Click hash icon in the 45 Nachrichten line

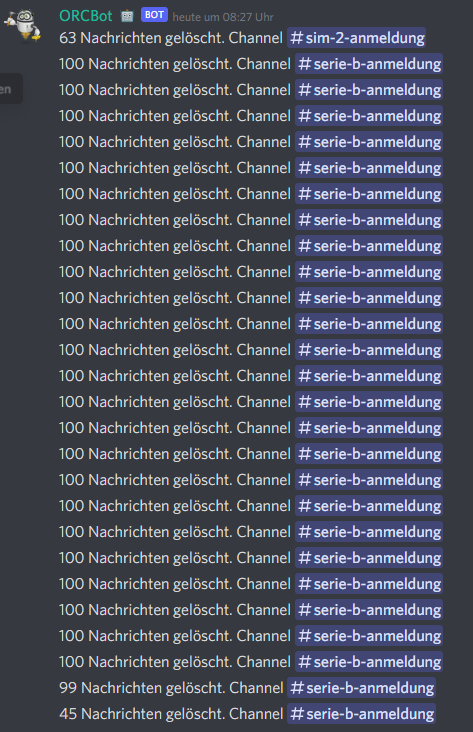pos(297,714)
